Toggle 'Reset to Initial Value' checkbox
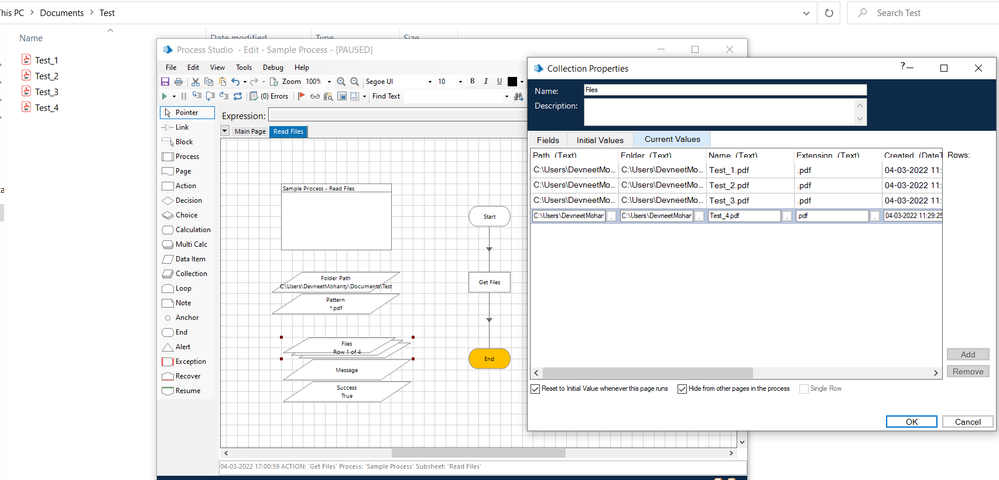The width and height of the screenshot is (999, 480). point(536,388)
